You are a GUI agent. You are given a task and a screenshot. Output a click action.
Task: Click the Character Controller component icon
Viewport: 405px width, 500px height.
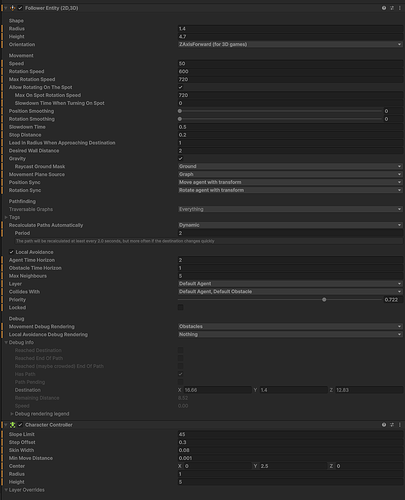13,425
